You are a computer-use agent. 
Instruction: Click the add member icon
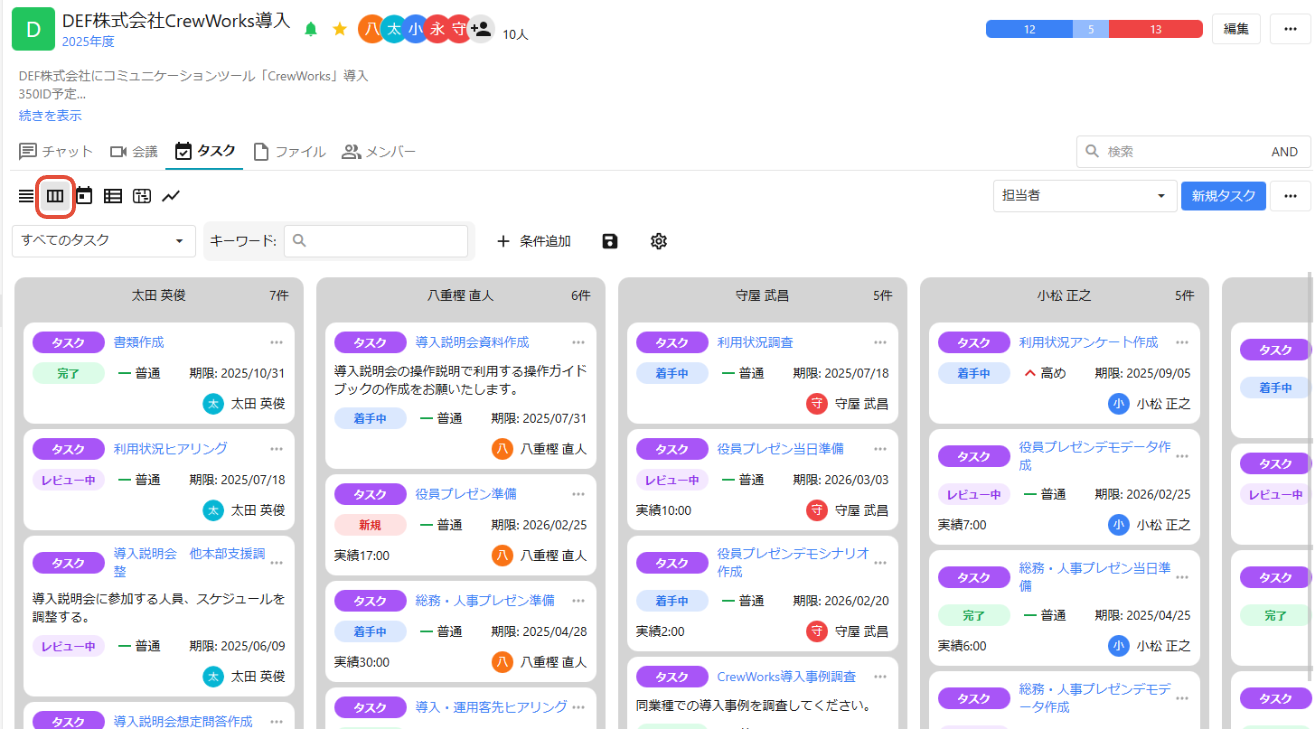[x=481, y=29]
